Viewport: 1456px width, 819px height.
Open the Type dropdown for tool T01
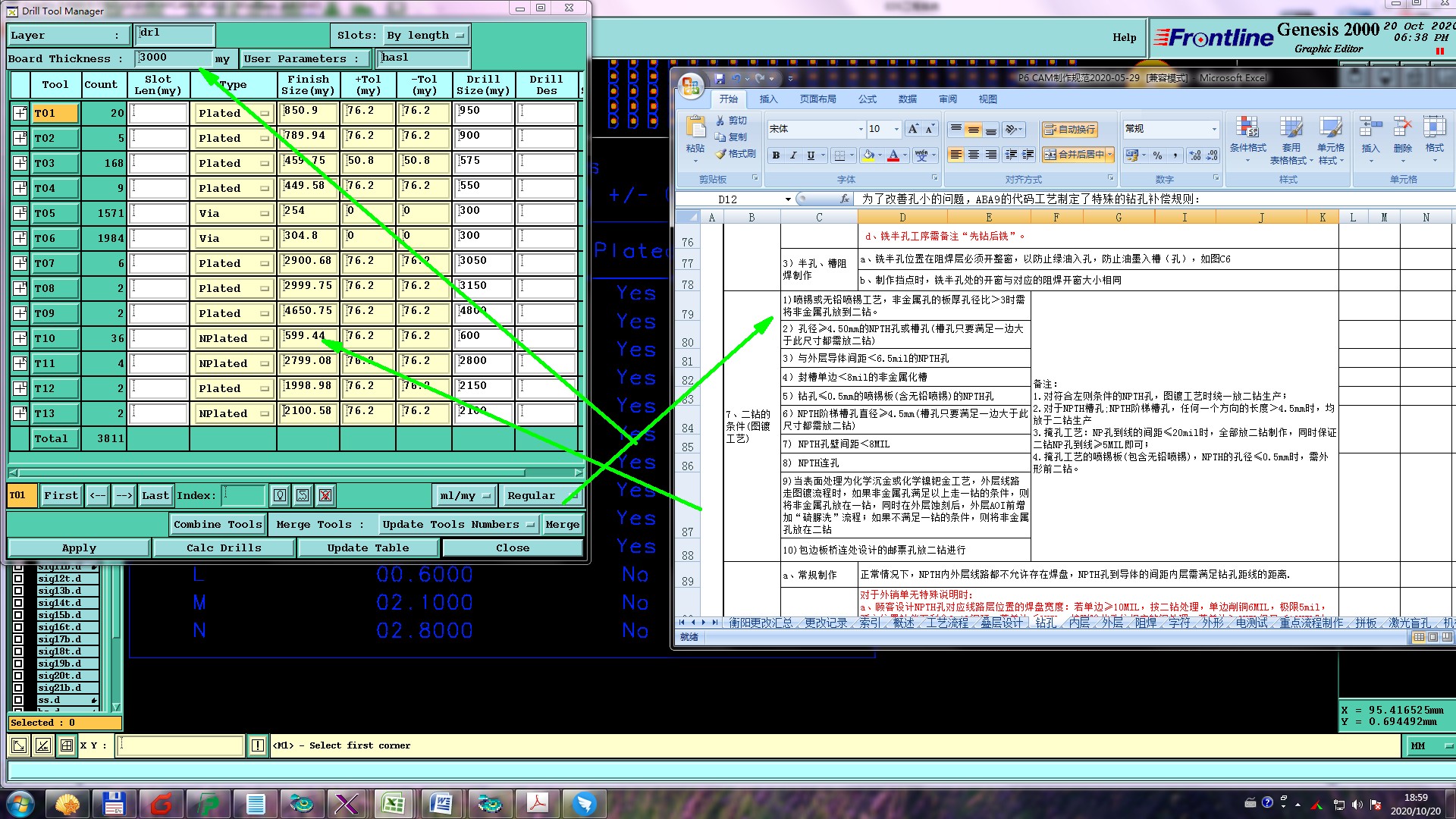tap(234, 113)
